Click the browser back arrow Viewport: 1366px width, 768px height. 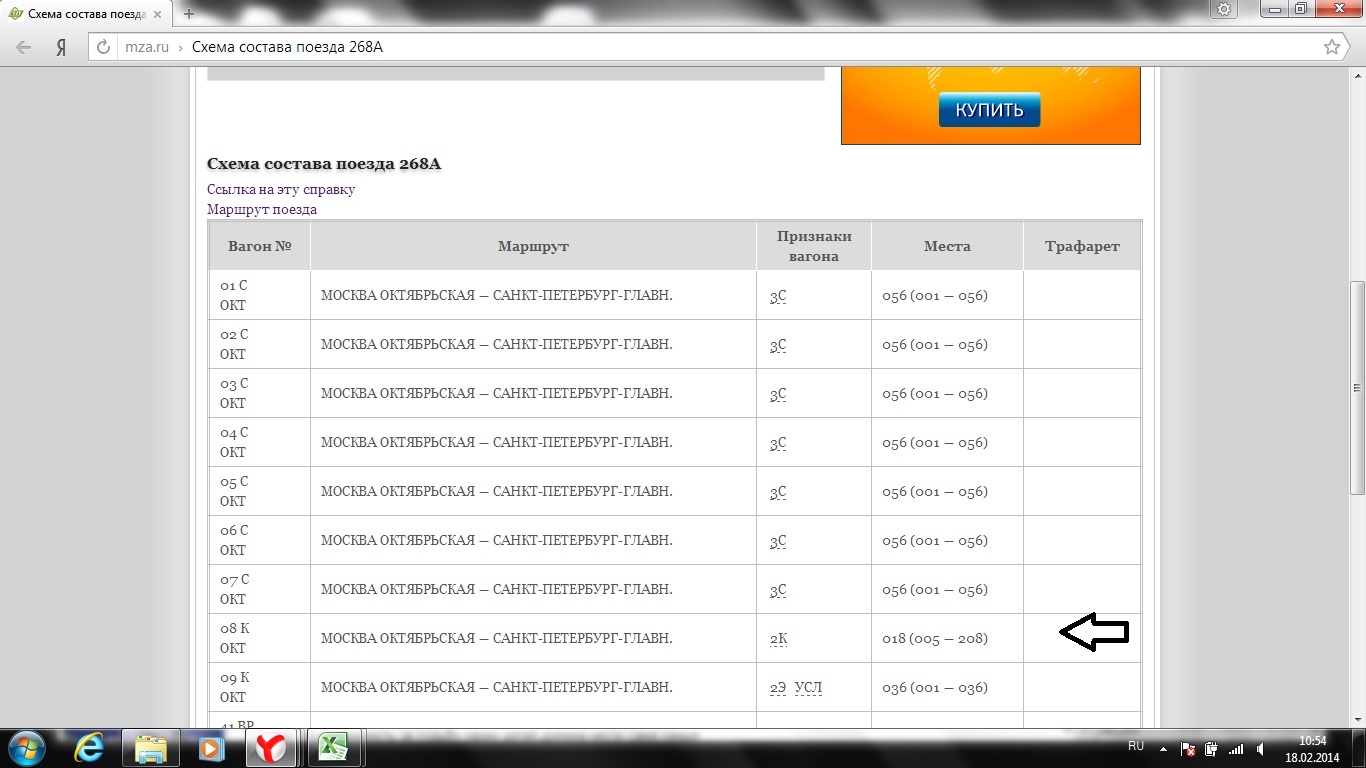pyautogui.click(x=24, y=47)
